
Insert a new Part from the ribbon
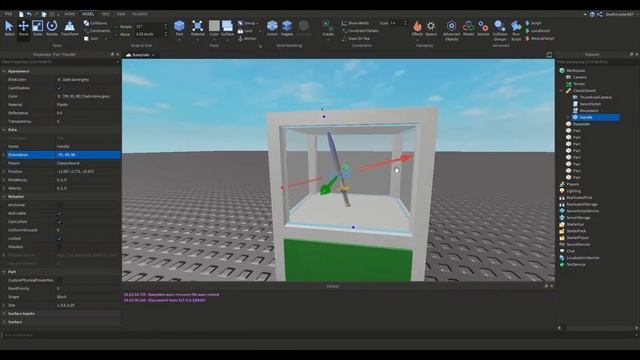pos(179,28)
